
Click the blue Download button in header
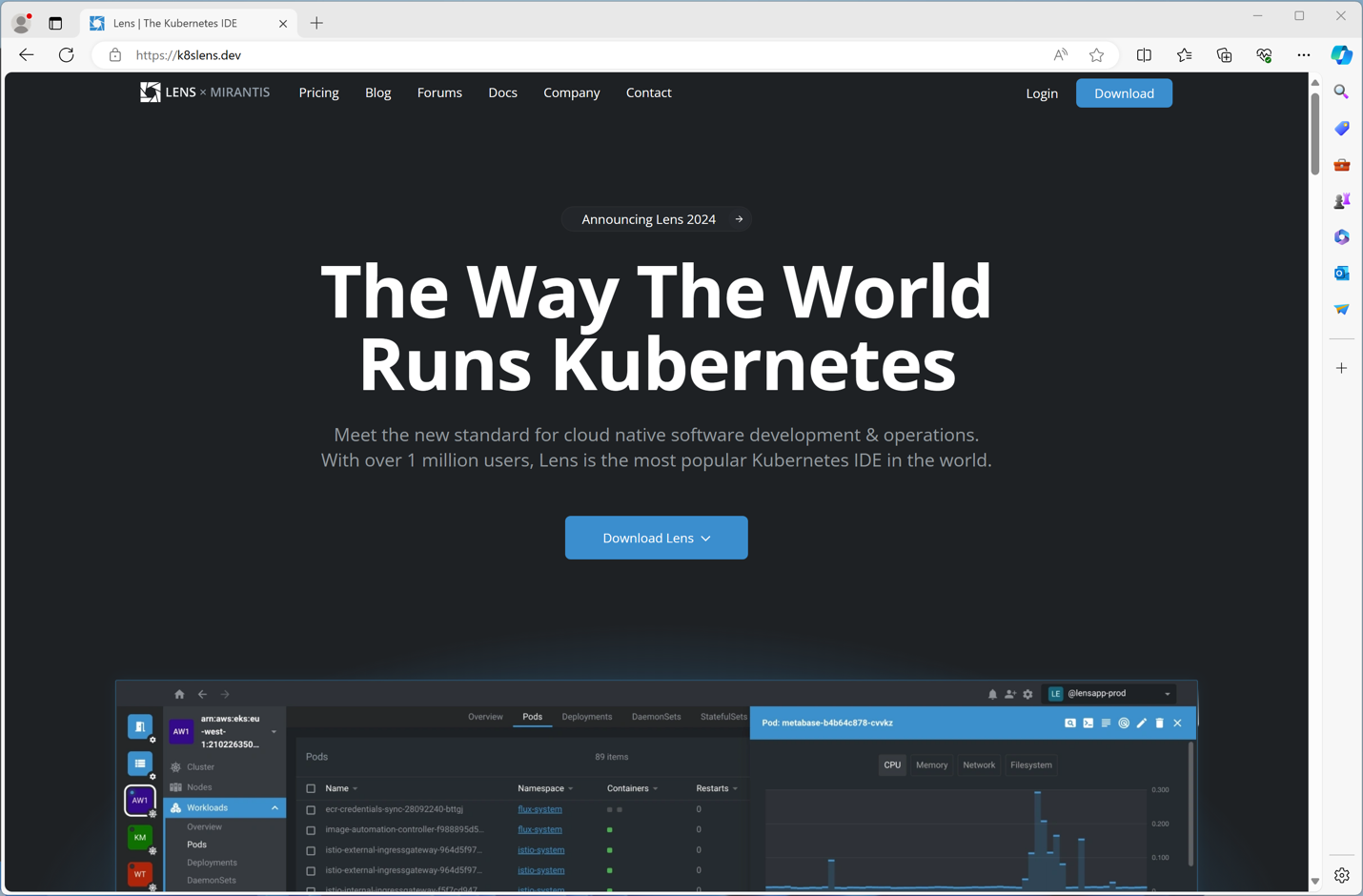pyautogui.click(x=1124, y=93)
